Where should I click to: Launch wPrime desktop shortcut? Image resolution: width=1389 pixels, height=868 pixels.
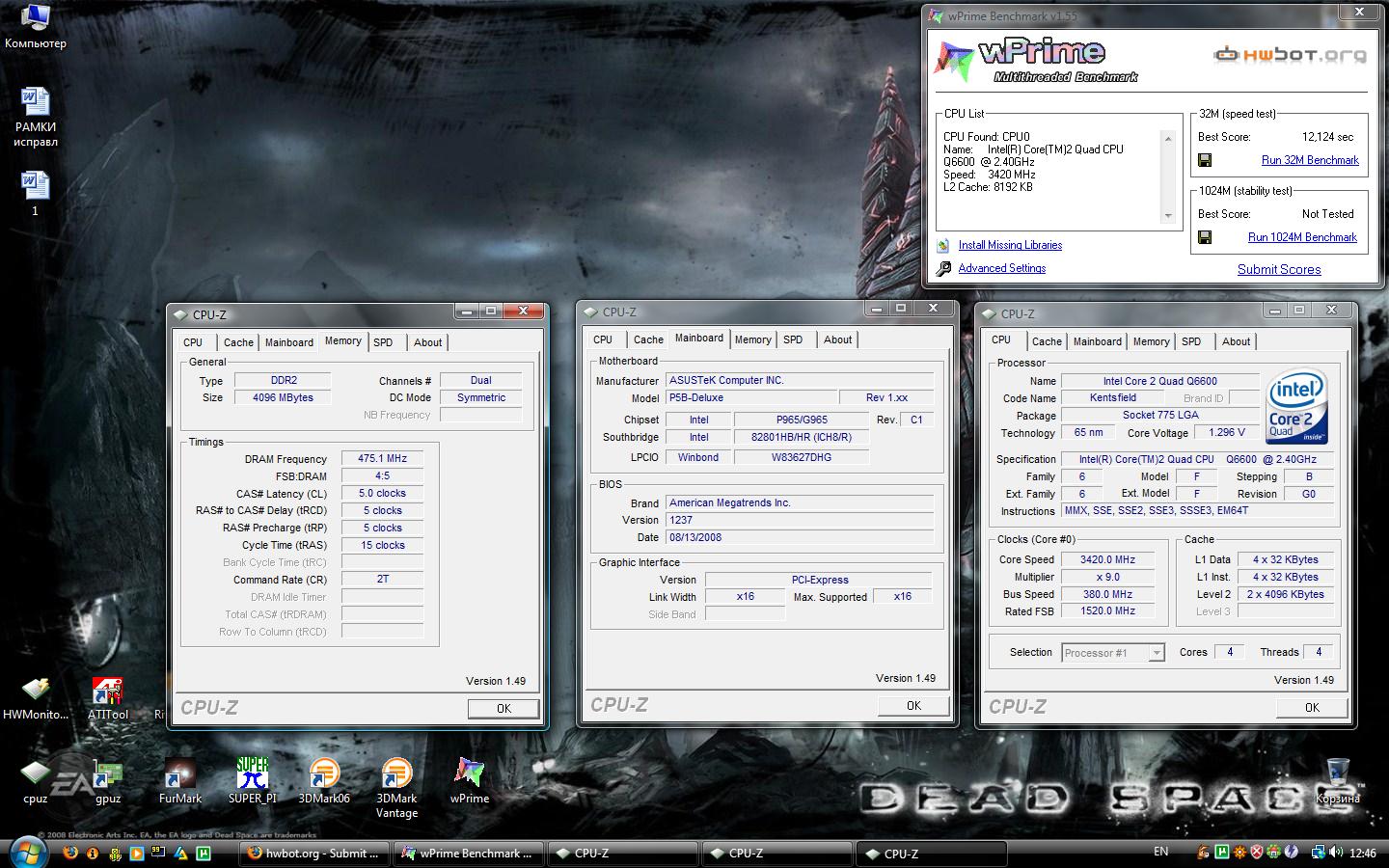click(470, 781)
